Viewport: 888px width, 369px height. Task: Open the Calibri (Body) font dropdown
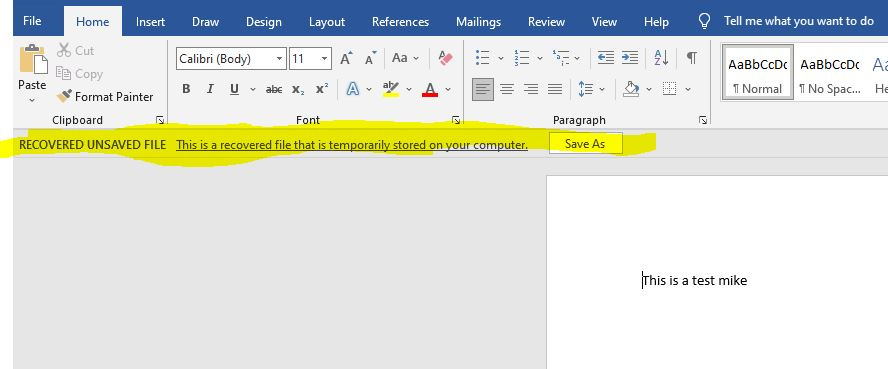point(280,59)
